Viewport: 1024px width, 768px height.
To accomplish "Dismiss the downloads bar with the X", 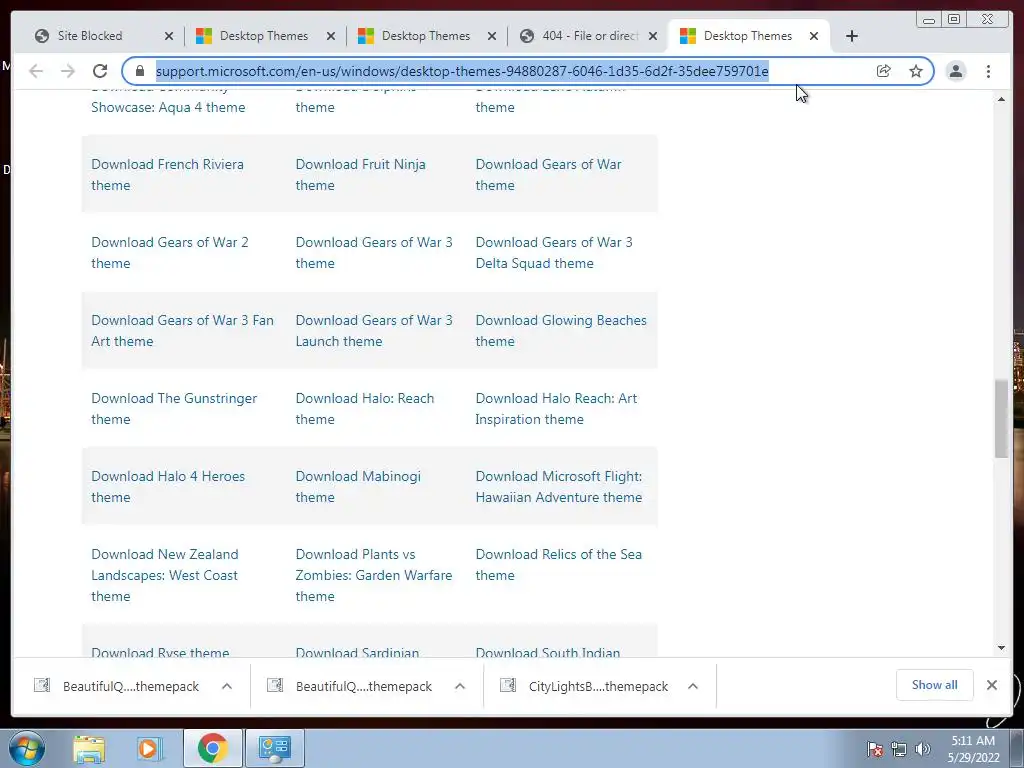I will 992,685.
